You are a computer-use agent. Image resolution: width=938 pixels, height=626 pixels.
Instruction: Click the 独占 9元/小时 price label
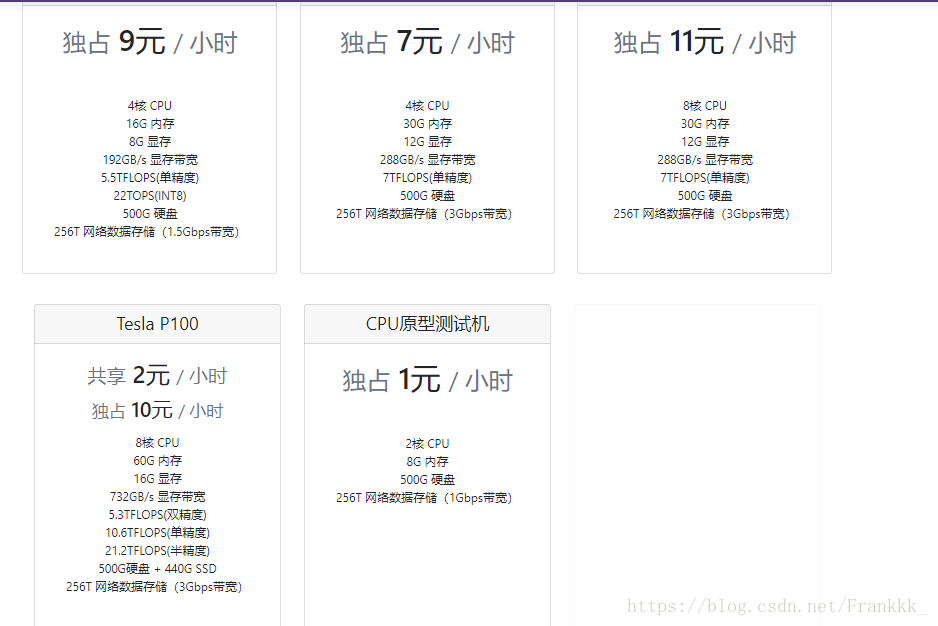pyautogui.click(x=148, y=42)
